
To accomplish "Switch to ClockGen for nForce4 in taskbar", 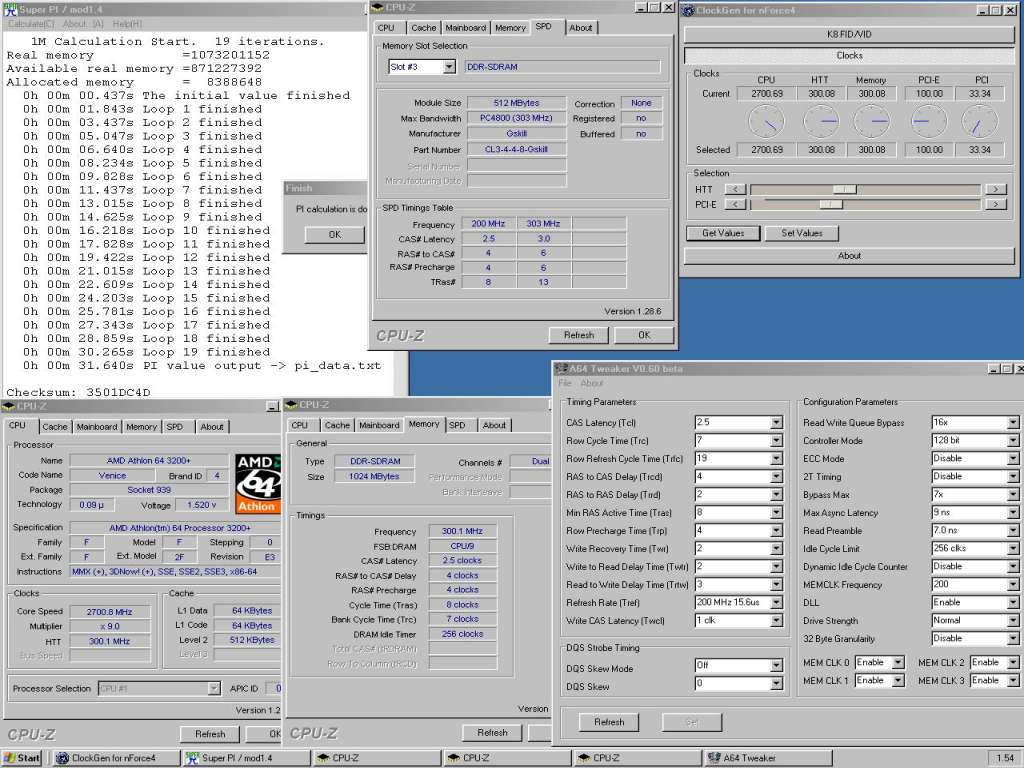I will [116, 758].
